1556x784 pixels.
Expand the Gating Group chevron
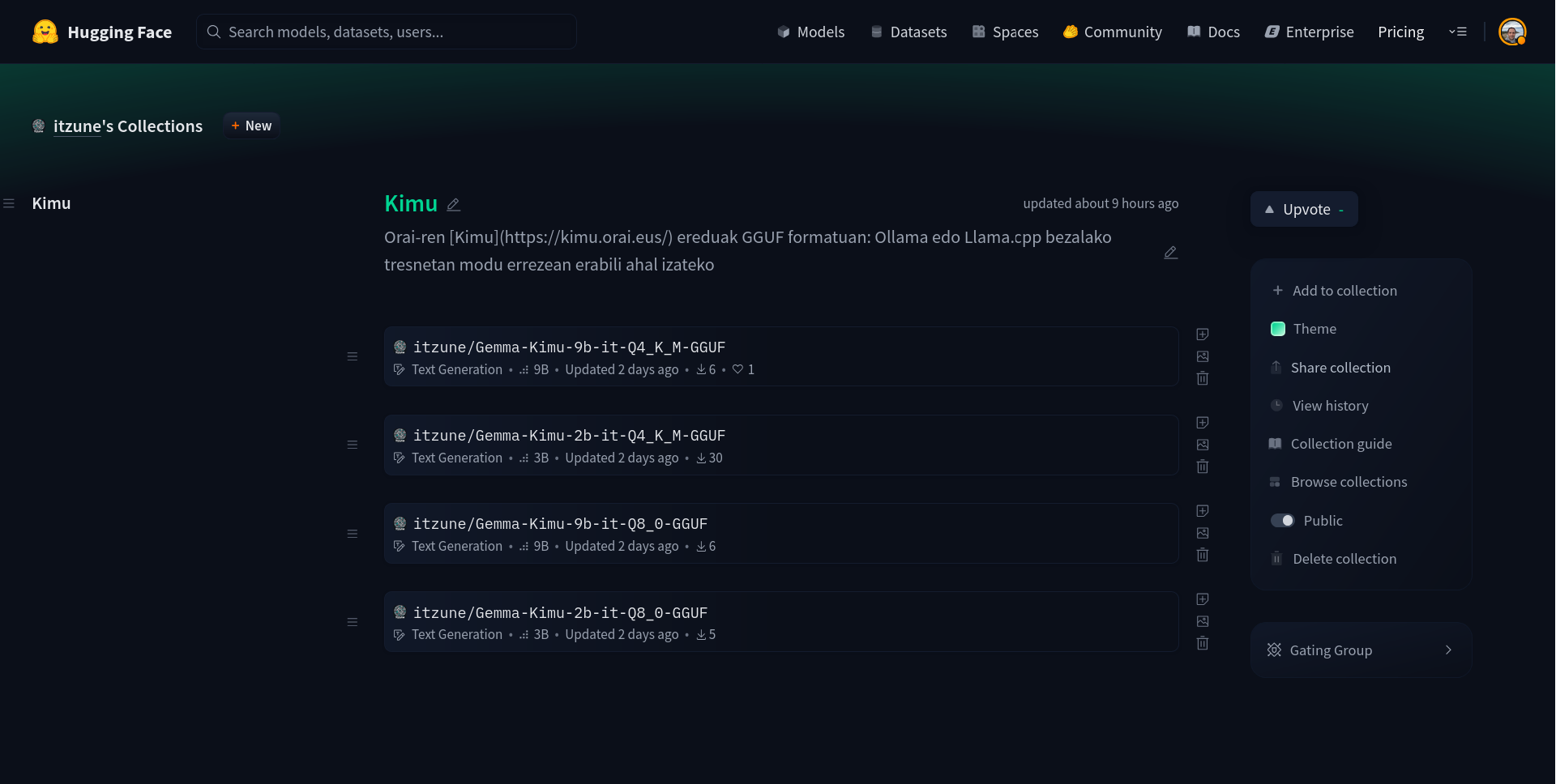tap(1448, 650)
